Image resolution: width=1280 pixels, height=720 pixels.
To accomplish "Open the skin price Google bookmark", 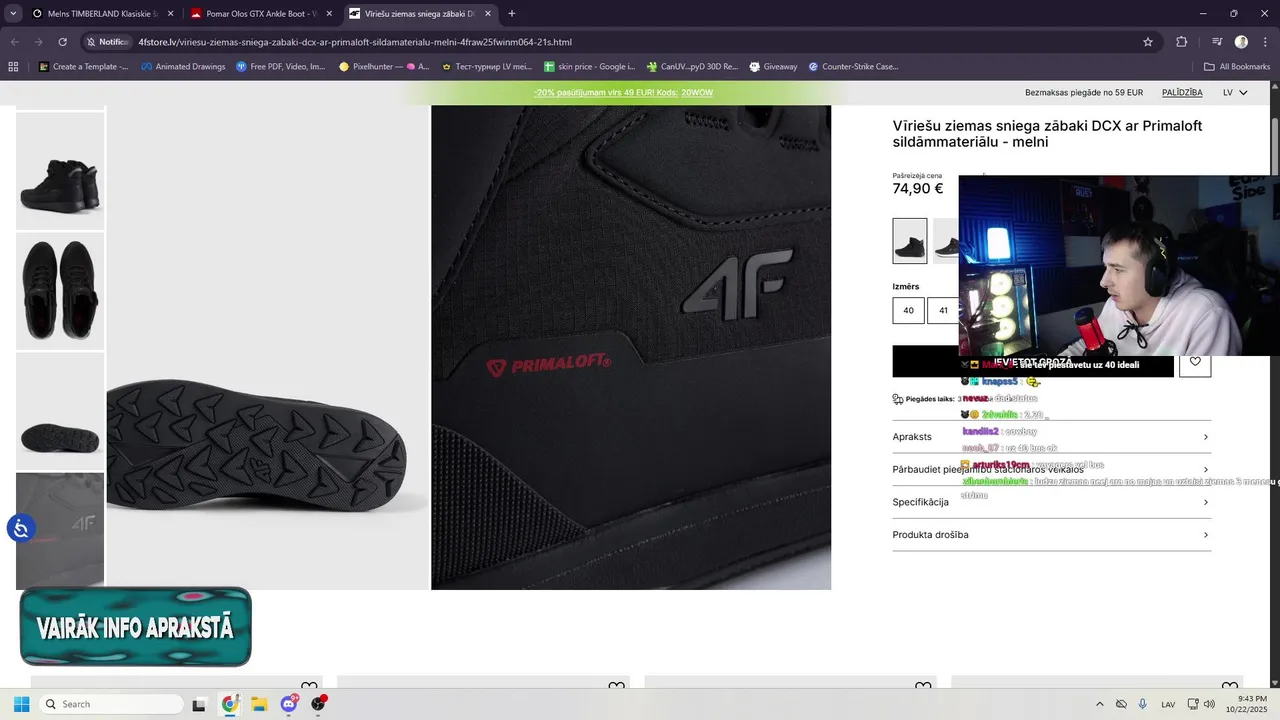I will click(x=589, y=67).
